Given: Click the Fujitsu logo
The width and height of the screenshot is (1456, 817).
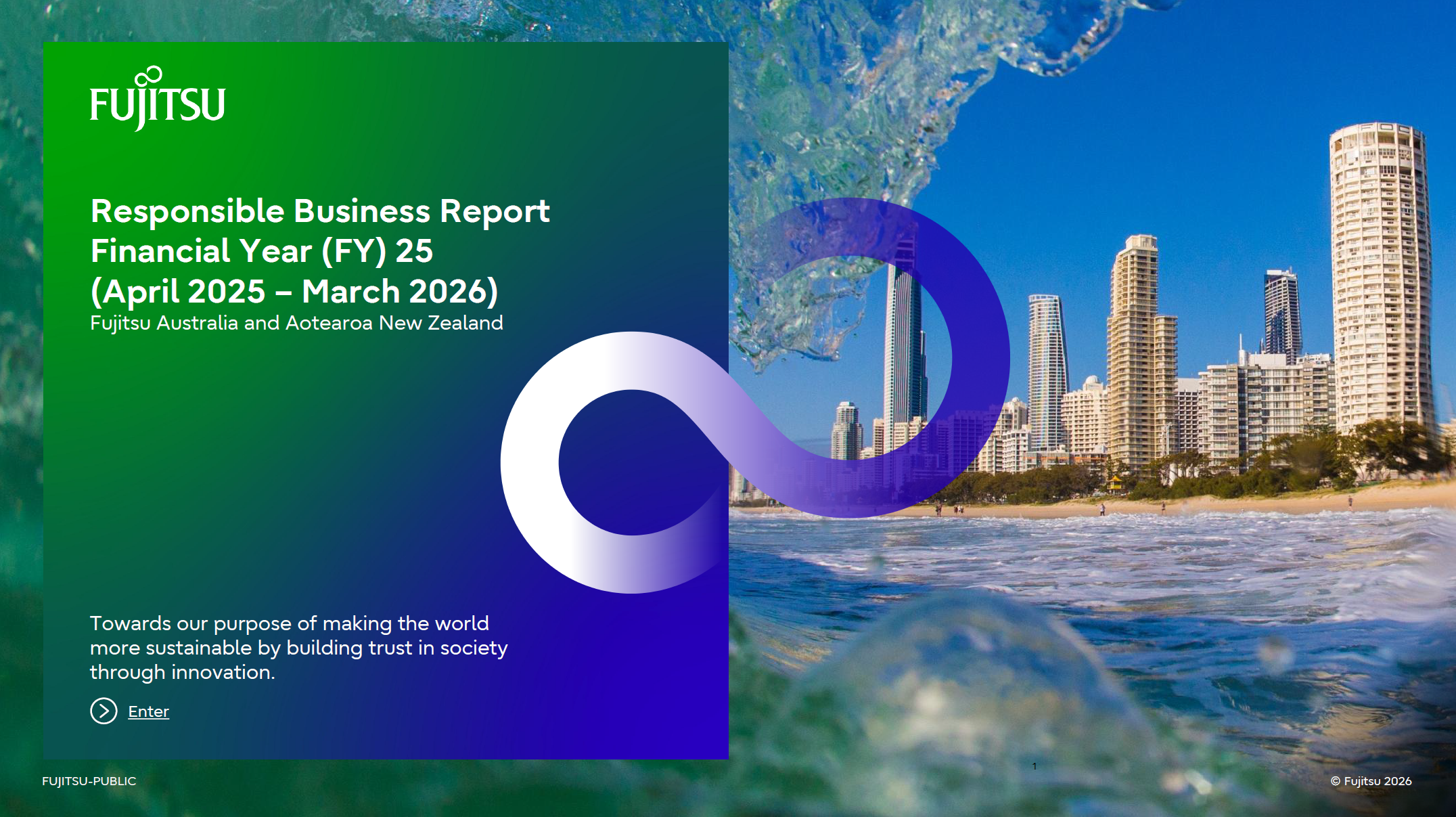Looking at the screenshot, I should (x=158, y=98).
